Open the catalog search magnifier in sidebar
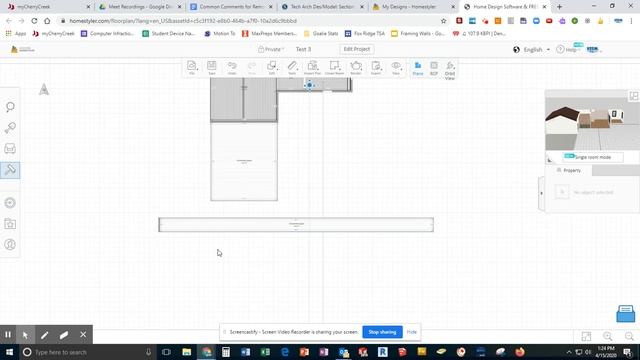 (10, 107)
